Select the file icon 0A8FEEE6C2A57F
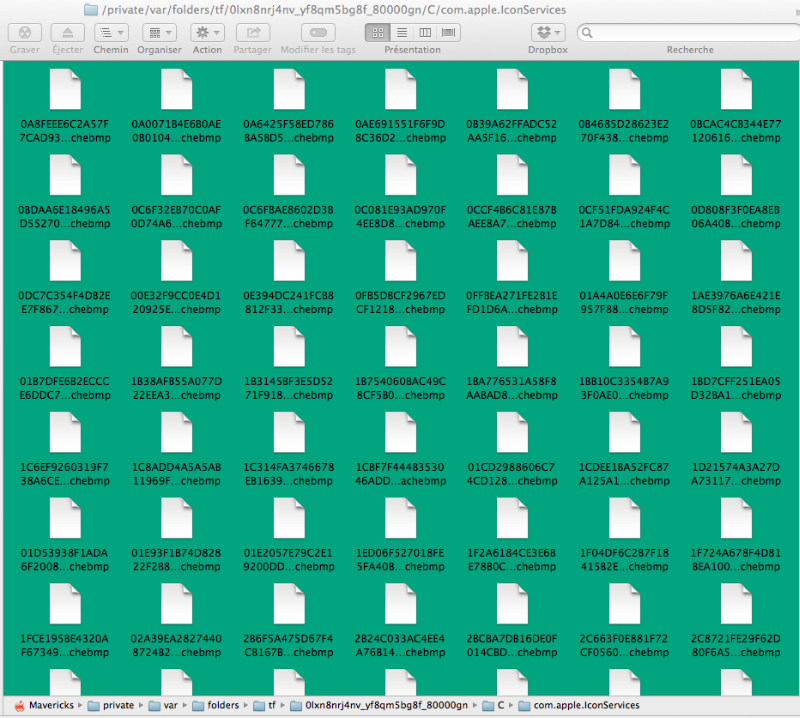This screenshot has width=800, height=718. click(x=65, y=90)
